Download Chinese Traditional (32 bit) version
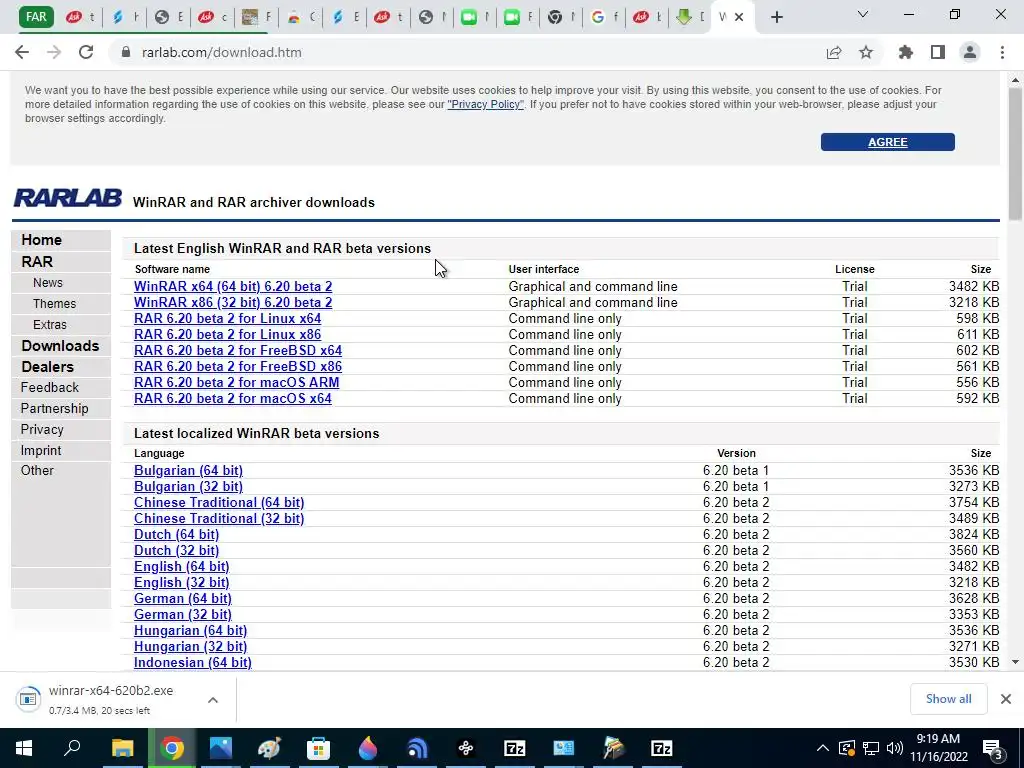1024x768 pixels. 219,519
